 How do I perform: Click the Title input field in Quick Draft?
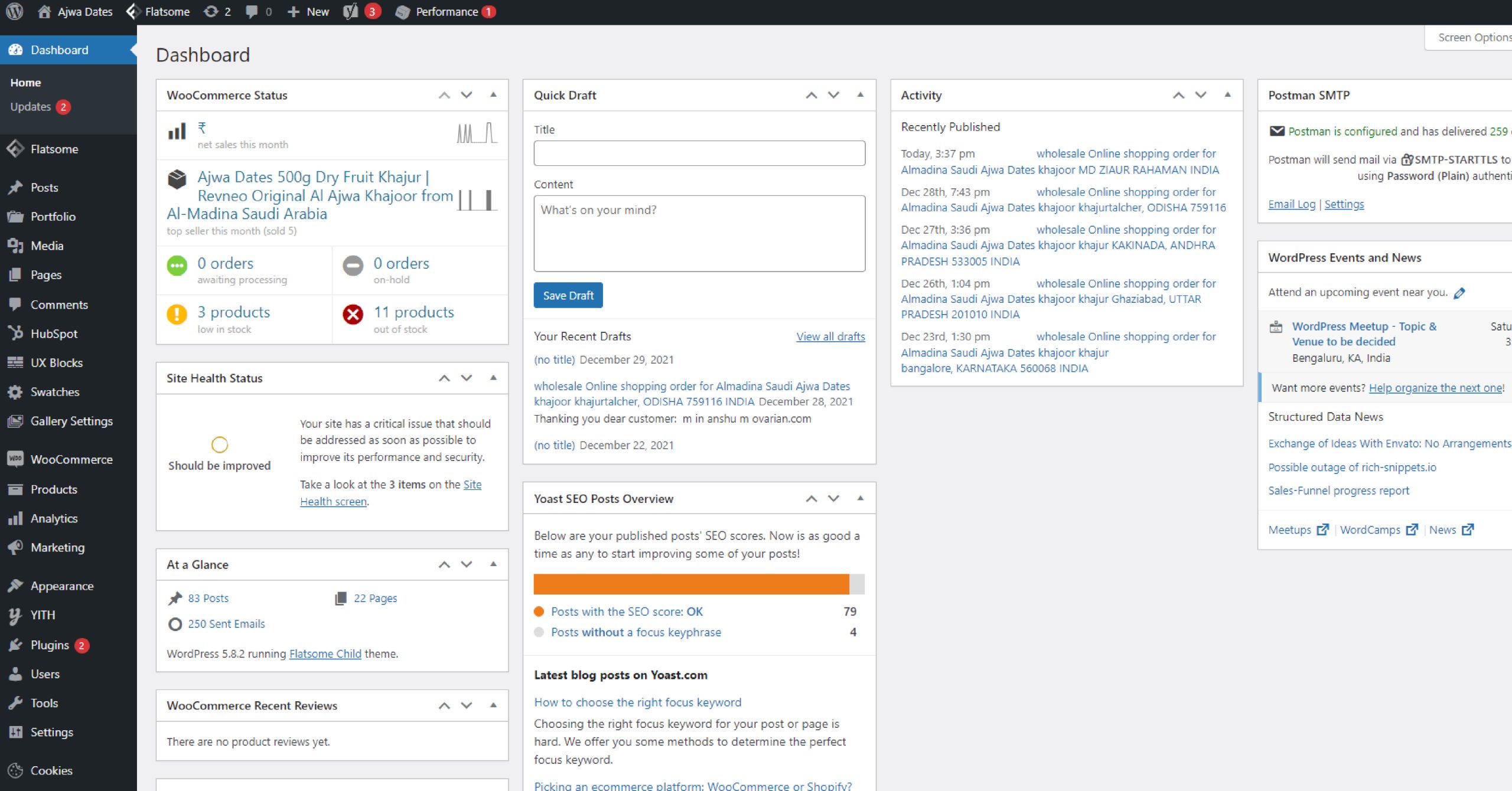(x=699, y=153)
